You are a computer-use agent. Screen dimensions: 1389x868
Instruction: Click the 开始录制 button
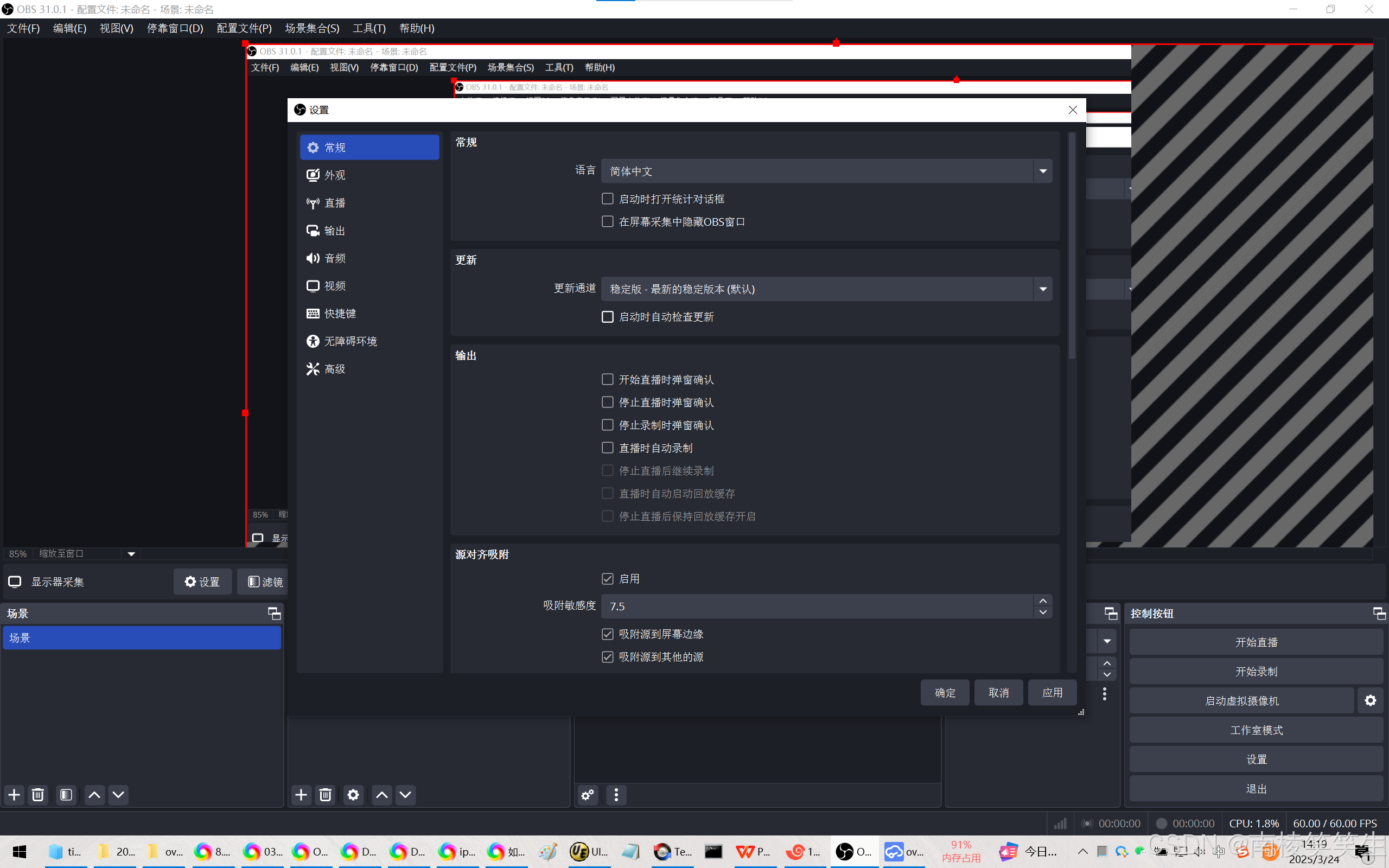(x=1256, y=671)
